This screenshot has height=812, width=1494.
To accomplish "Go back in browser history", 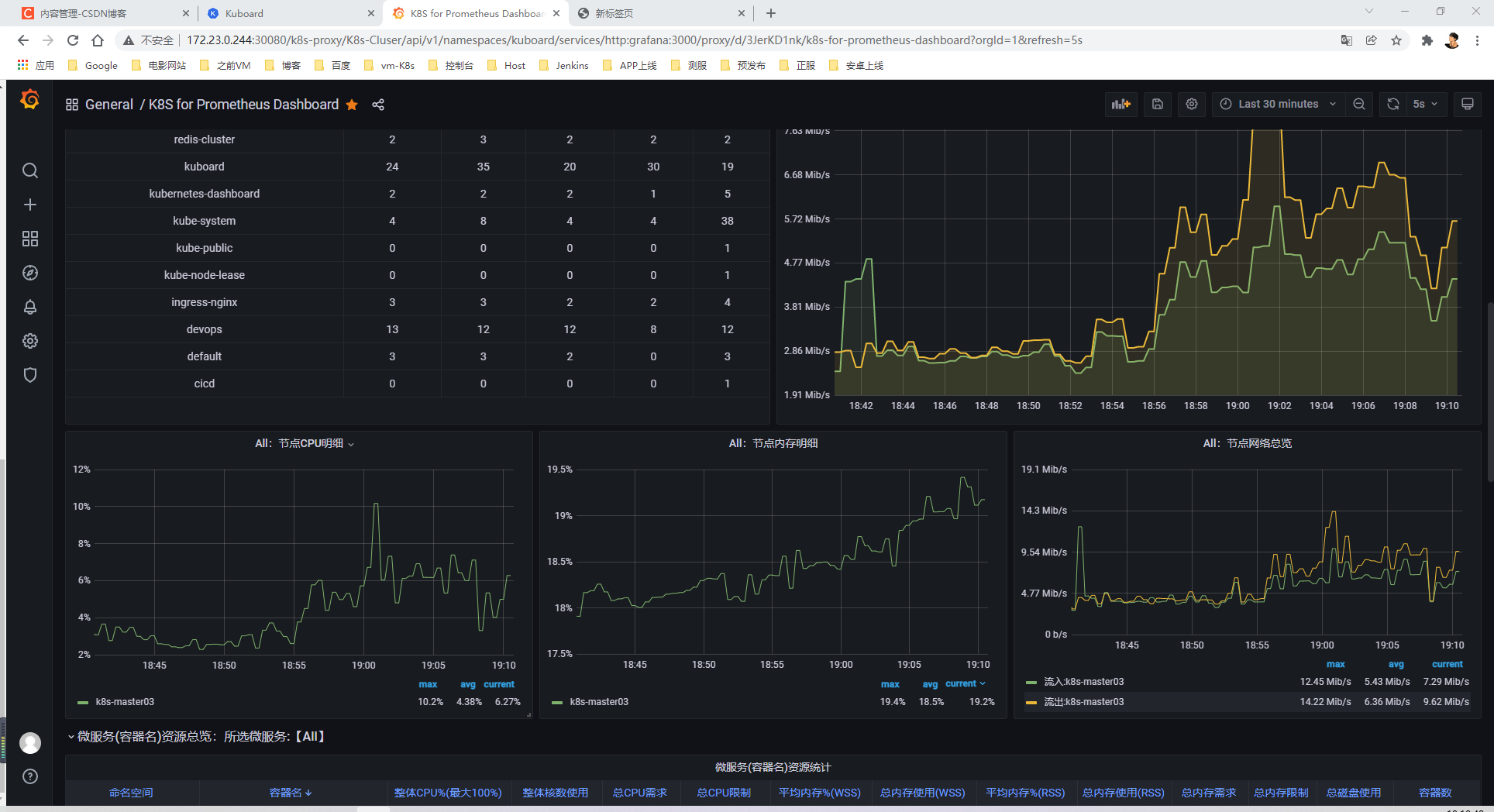I will (23, 40).
